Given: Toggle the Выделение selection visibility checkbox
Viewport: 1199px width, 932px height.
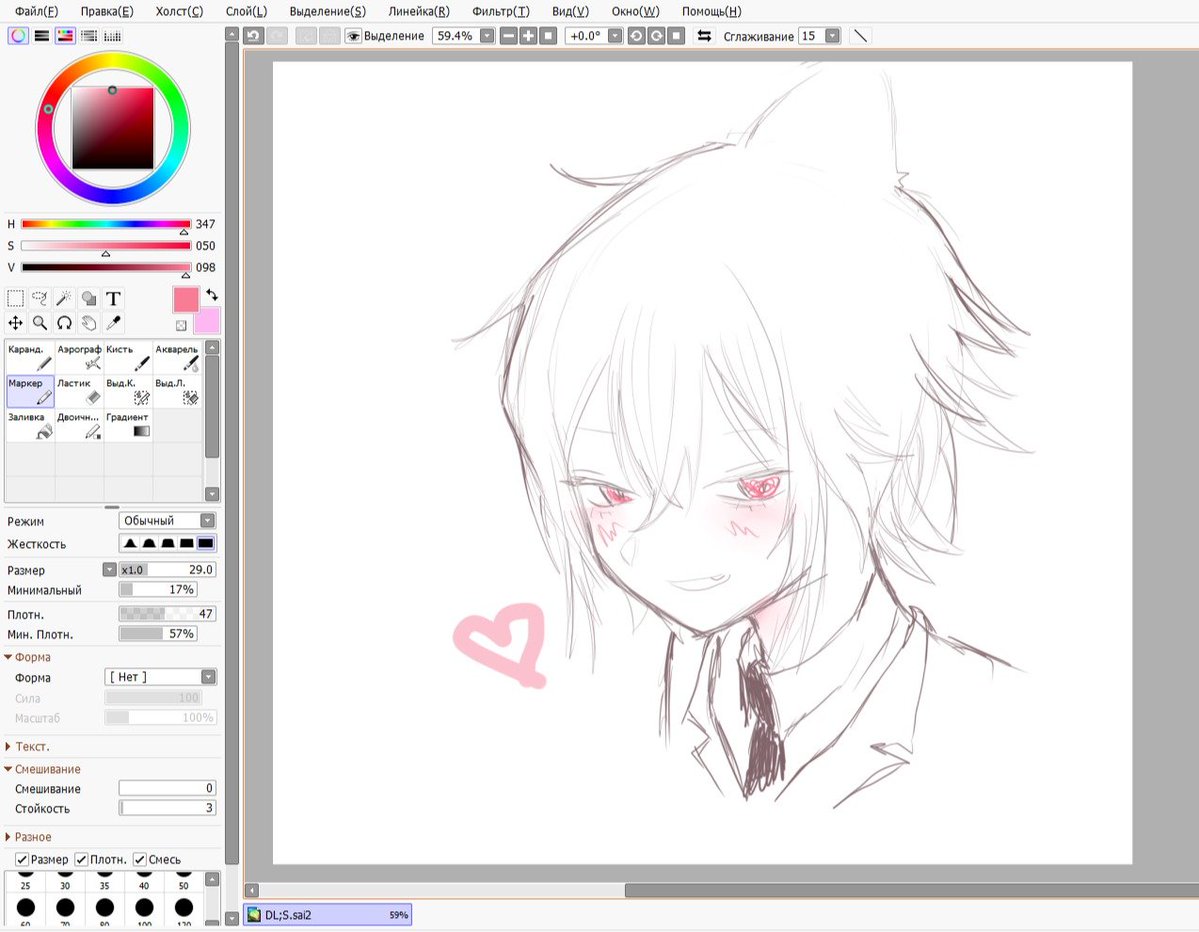Looking at the screenshot, I should tap(353, 36).
